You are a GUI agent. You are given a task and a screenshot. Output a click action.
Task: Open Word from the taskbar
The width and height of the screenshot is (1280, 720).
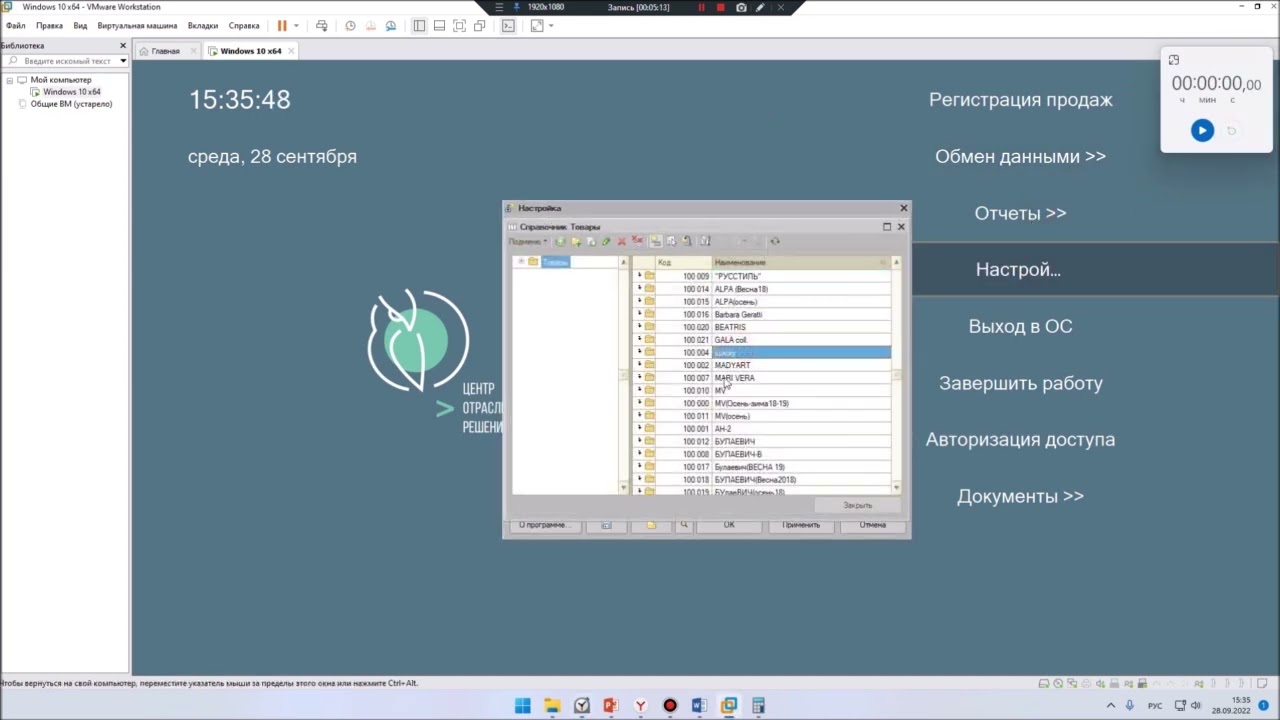pyautogui.click(x=699, y=706)
